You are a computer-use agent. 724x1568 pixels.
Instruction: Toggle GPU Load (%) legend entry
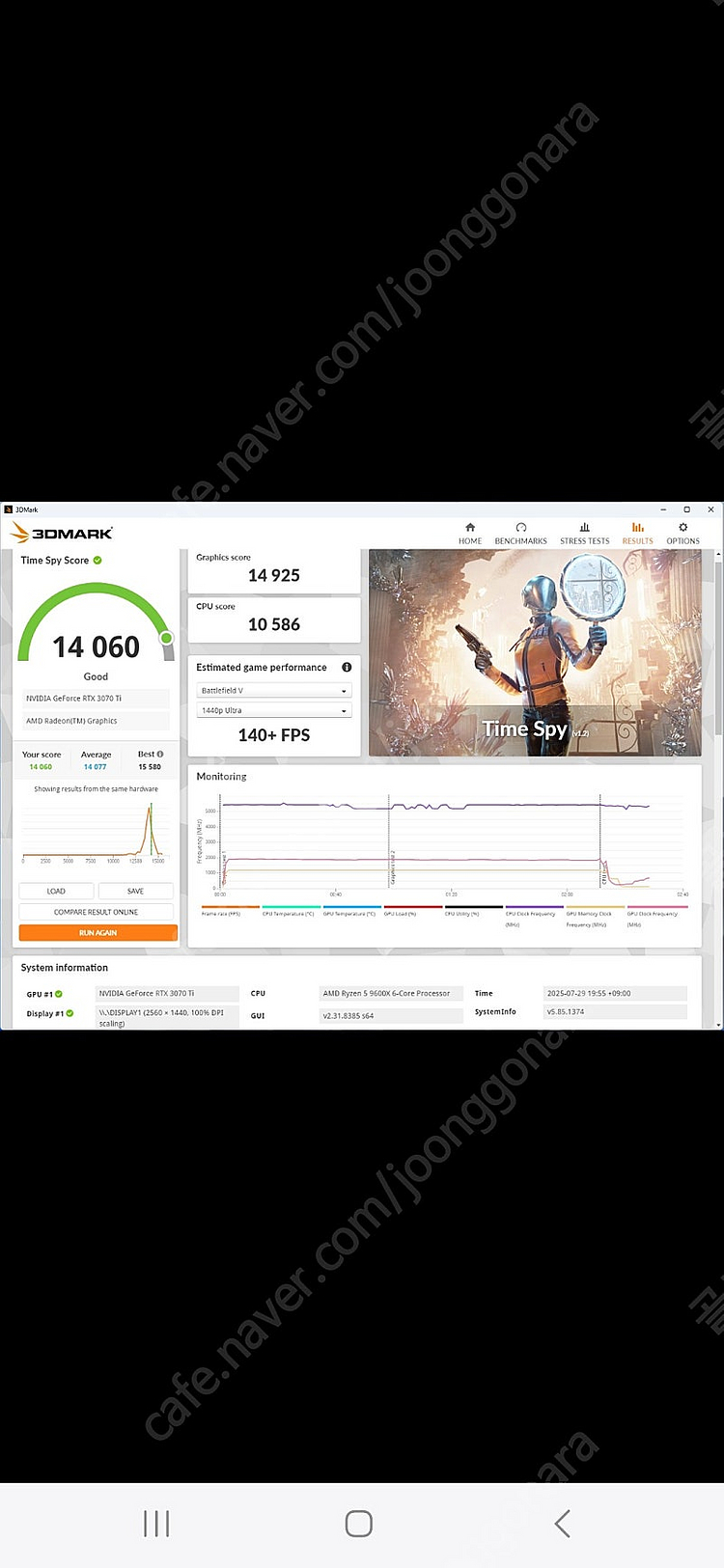412,910
